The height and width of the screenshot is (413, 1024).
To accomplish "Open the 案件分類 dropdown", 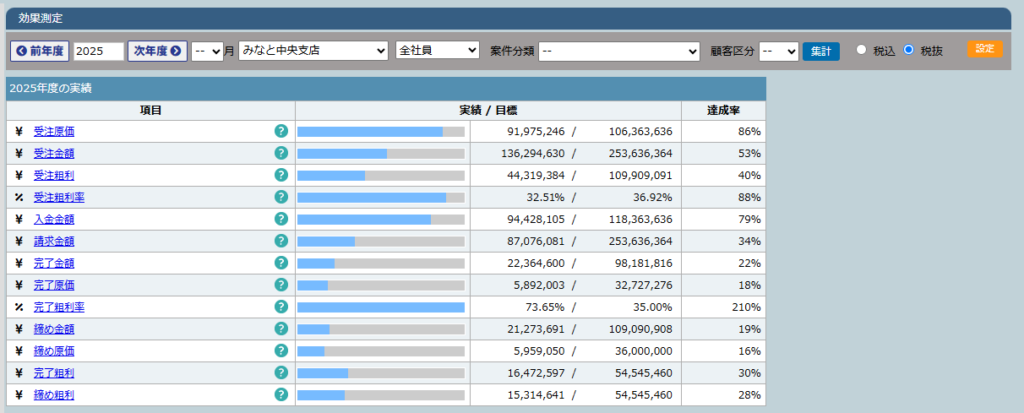I will click(619, 51).
